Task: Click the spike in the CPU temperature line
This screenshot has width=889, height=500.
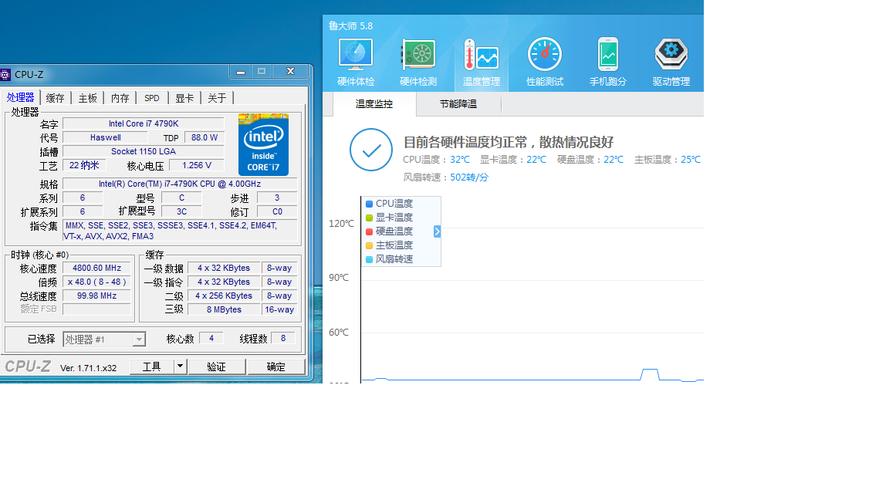Action: pyautogui.click(x=650, y=374)
